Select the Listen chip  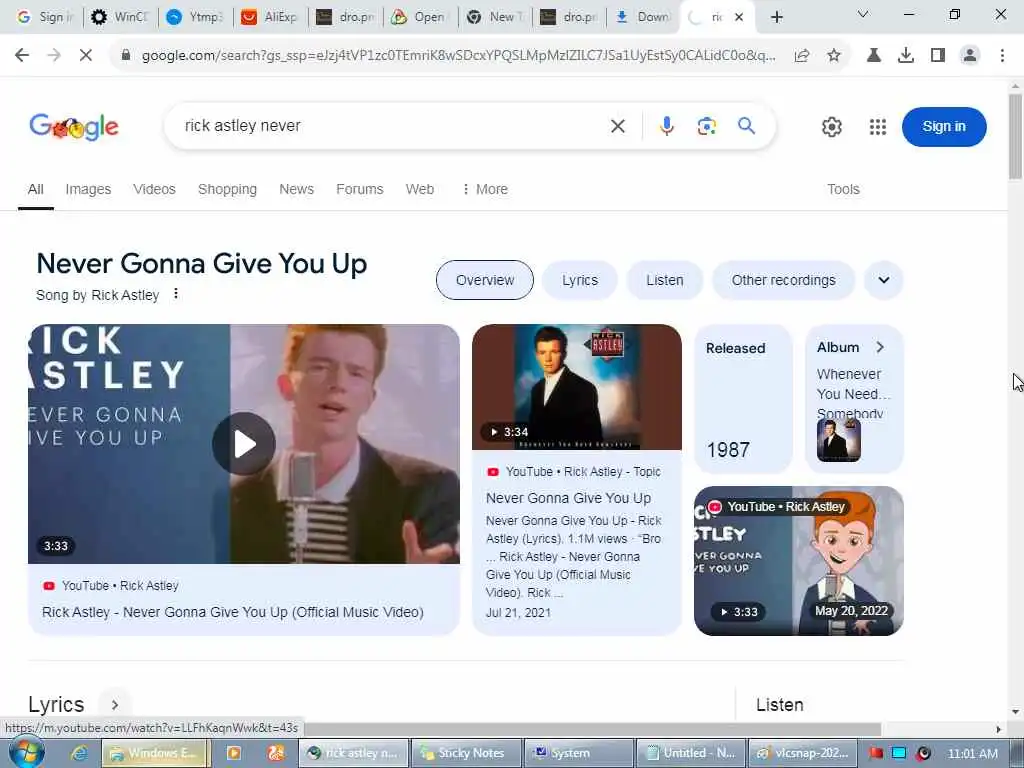point(665,280)
